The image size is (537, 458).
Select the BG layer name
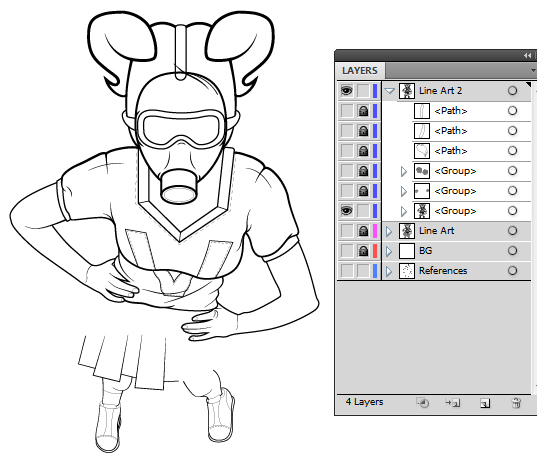[425, 251]
